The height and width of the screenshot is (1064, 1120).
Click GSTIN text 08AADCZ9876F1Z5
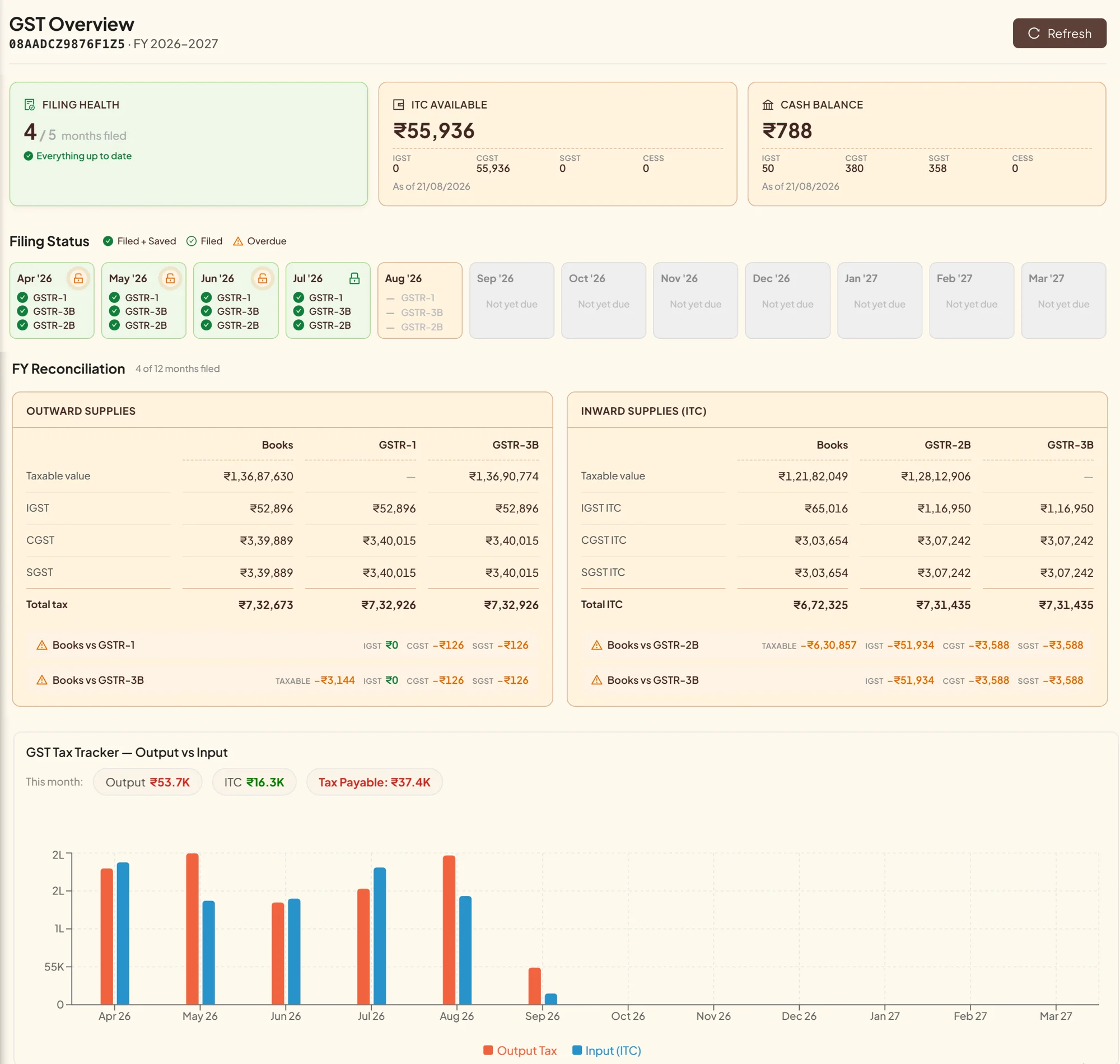tap(67, 44)
